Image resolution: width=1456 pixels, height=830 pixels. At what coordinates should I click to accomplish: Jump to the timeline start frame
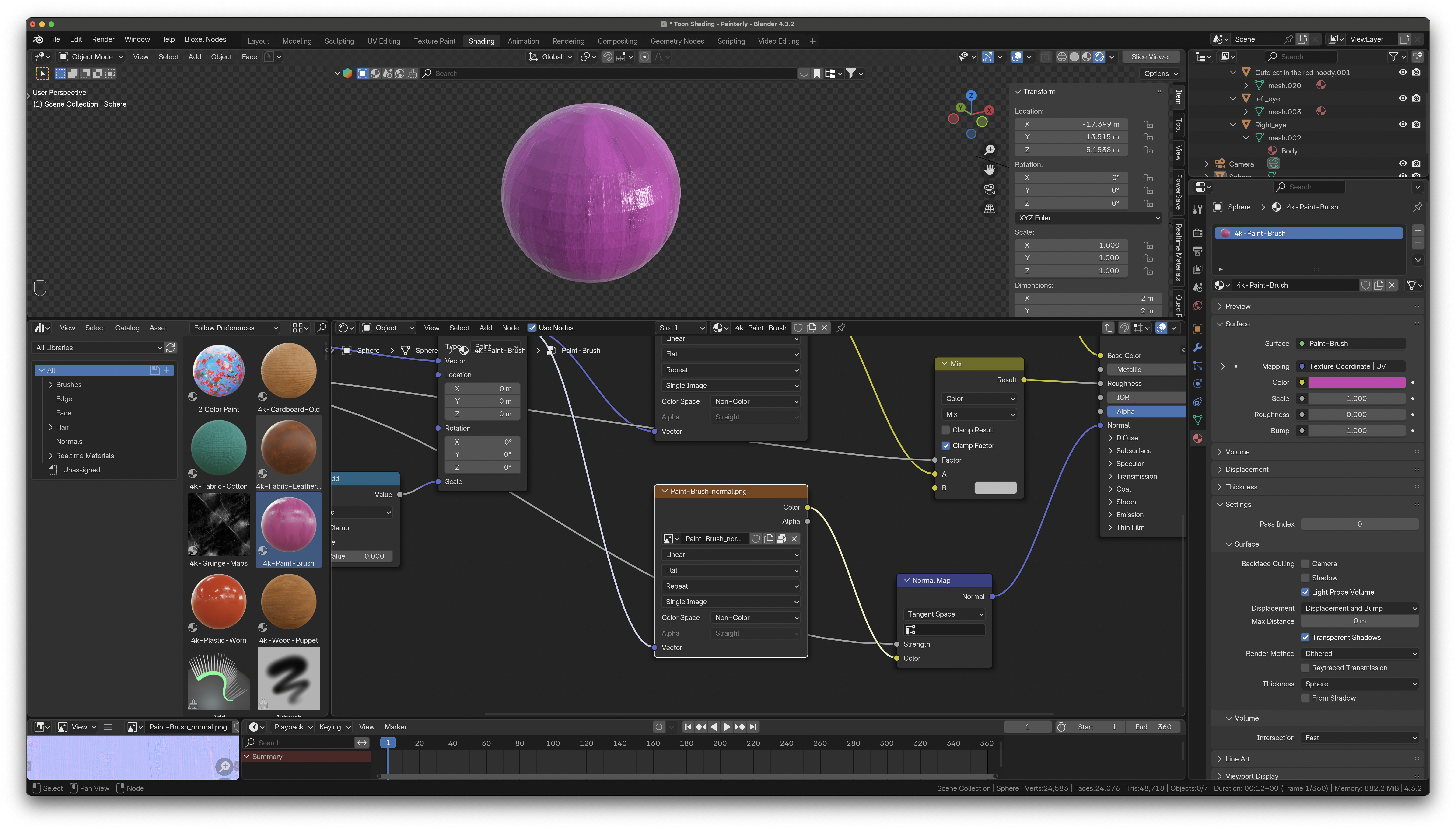coord(688,727)
